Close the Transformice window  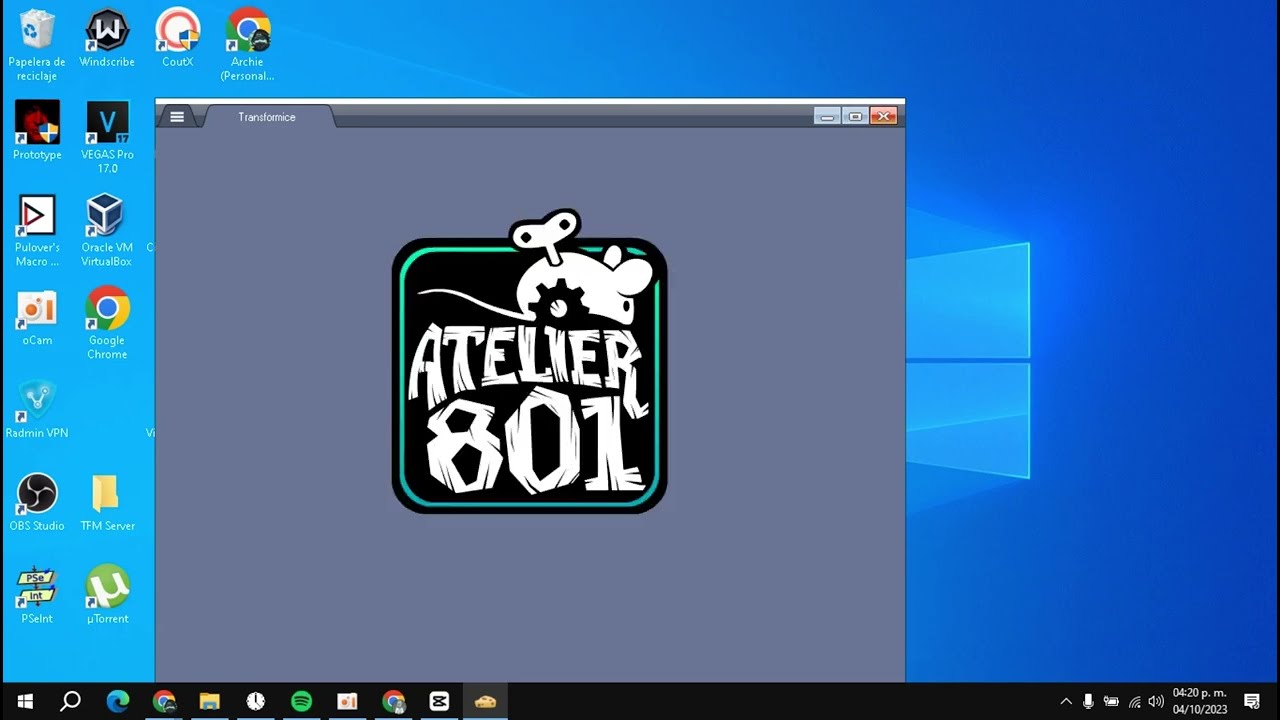point(883,117)
